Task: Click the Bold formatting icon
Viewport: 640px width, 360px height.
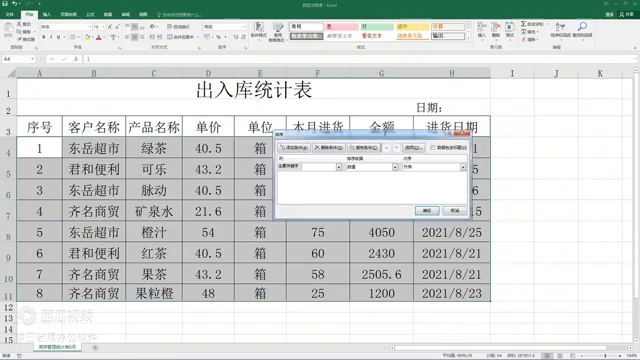Action: point(44,37)
